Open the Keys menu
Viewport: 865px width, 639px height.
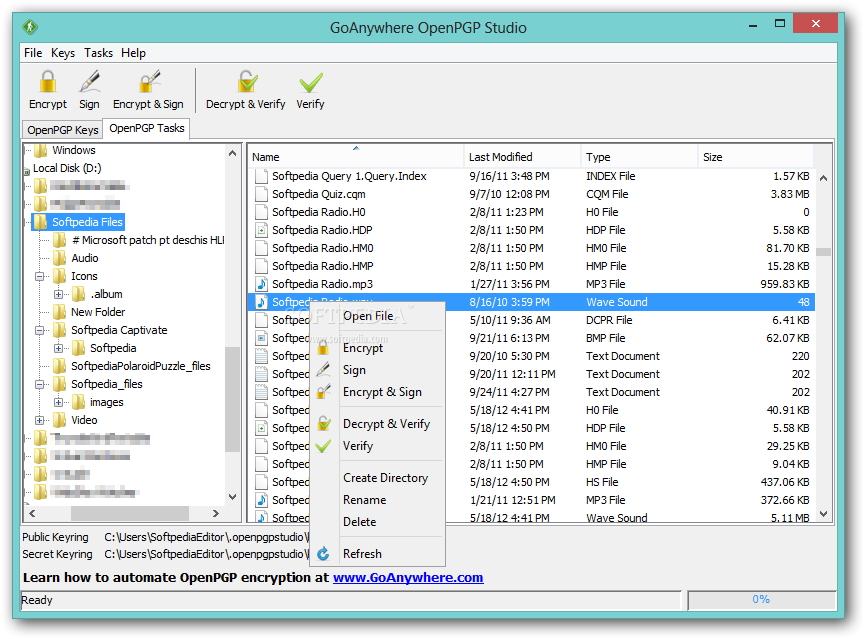(63, 53)
